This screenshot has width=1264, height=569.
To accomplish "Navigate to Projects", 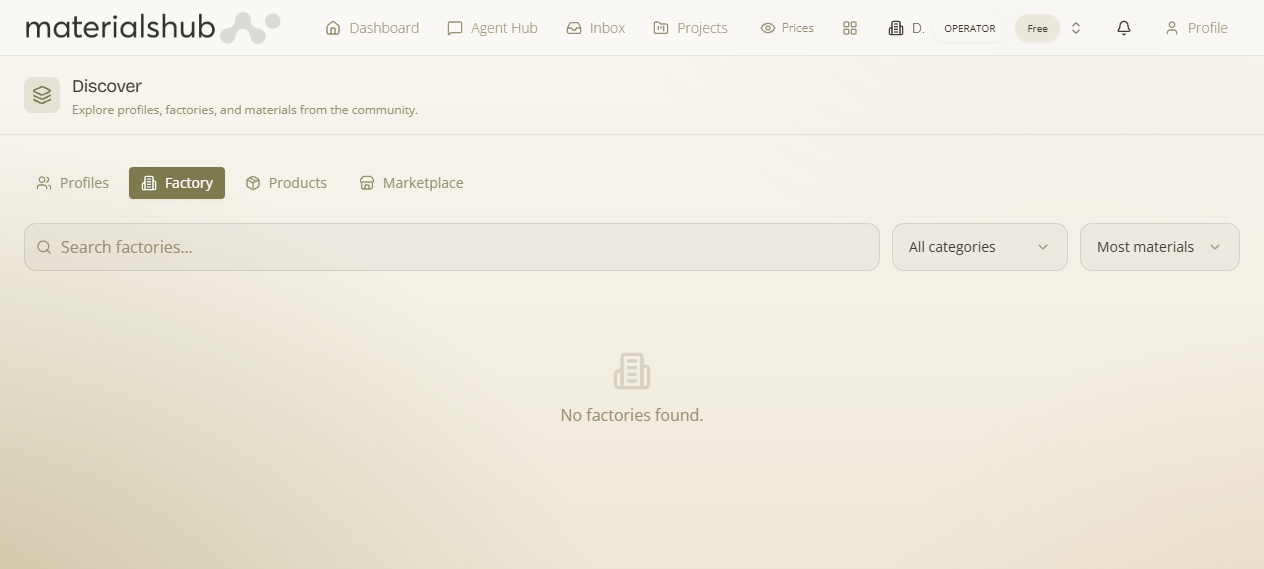I will click(x=690, y=28).
